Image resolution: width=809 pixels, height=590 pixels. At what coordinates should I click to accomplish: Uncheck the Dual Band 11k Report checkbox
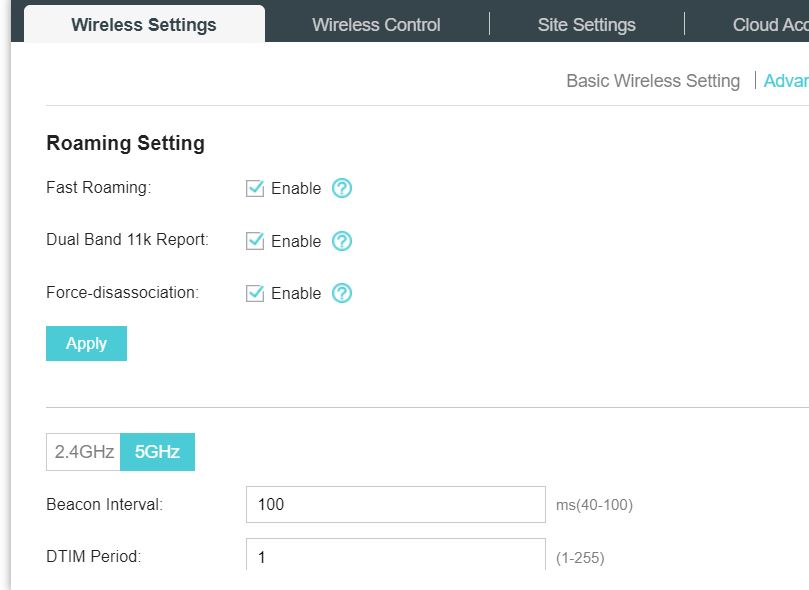point(255,241)
